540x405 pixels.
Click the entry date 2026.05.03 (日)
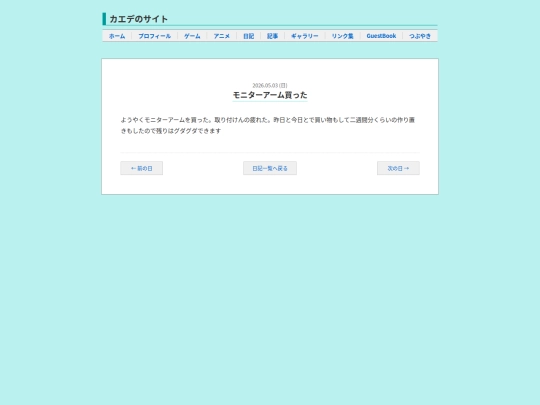coord(270,85)
